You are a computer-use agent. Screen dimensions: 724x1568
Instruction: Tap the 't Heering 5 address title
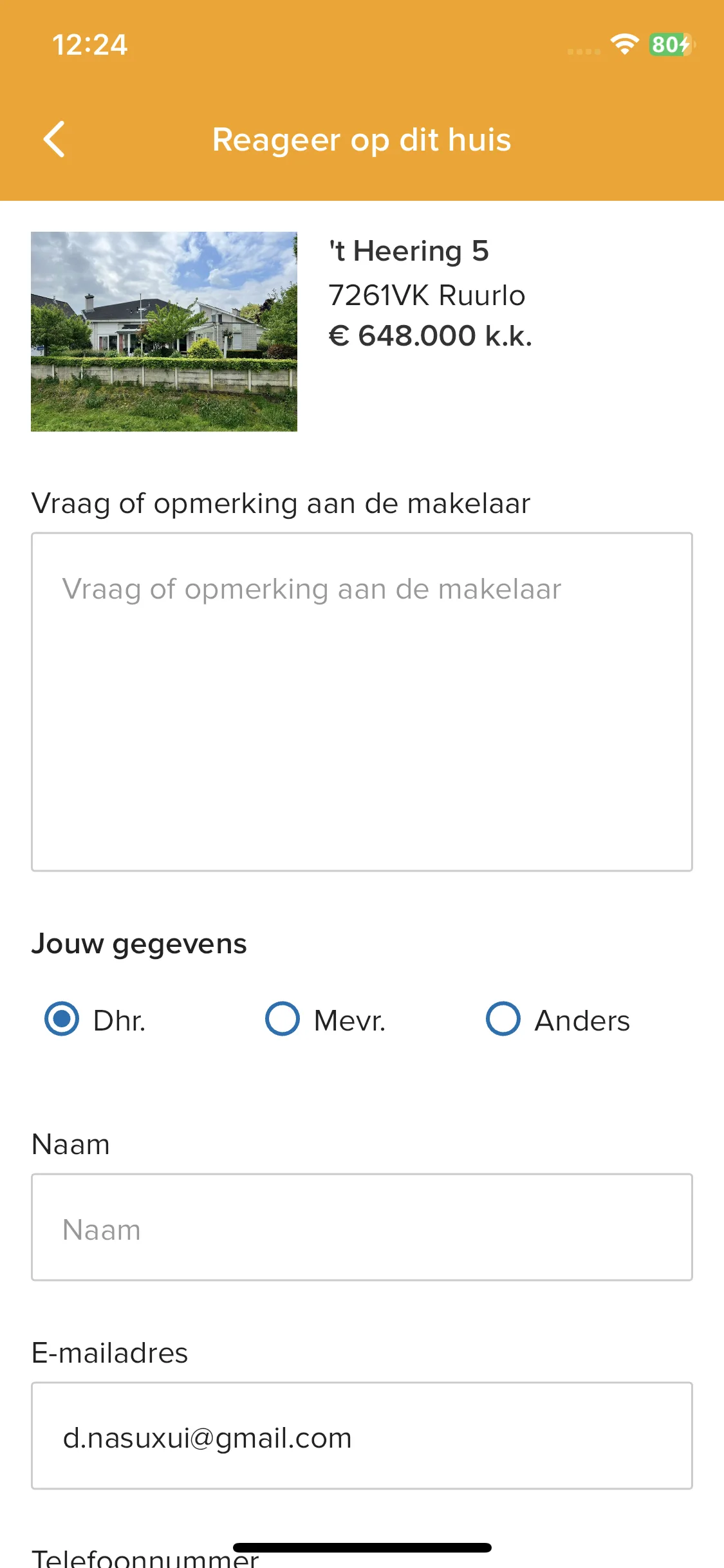[409, 251]
